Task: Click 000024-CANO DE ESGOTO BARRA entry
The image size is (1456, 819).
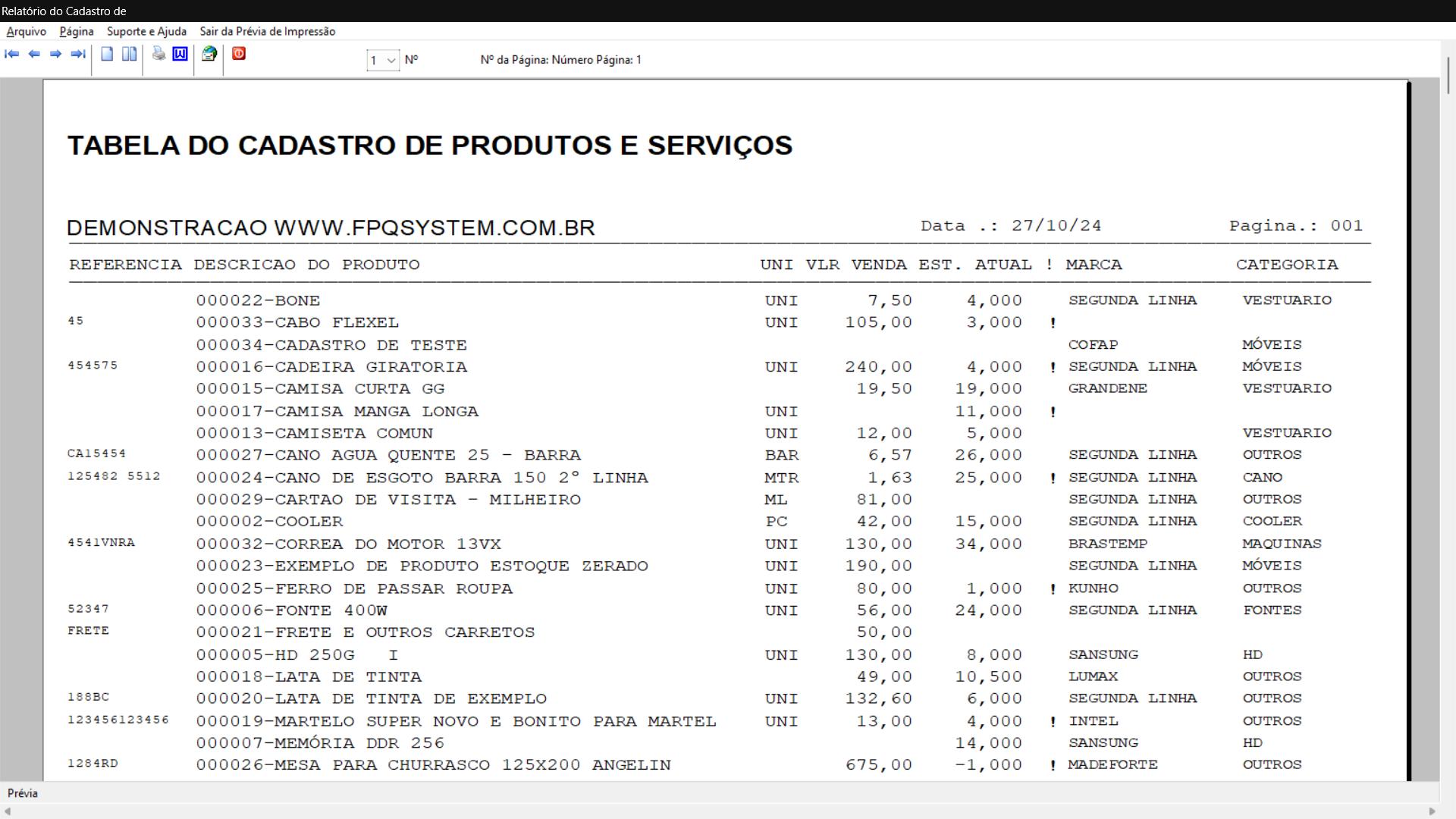Action: pyautogui.click(x=422, y=478)
